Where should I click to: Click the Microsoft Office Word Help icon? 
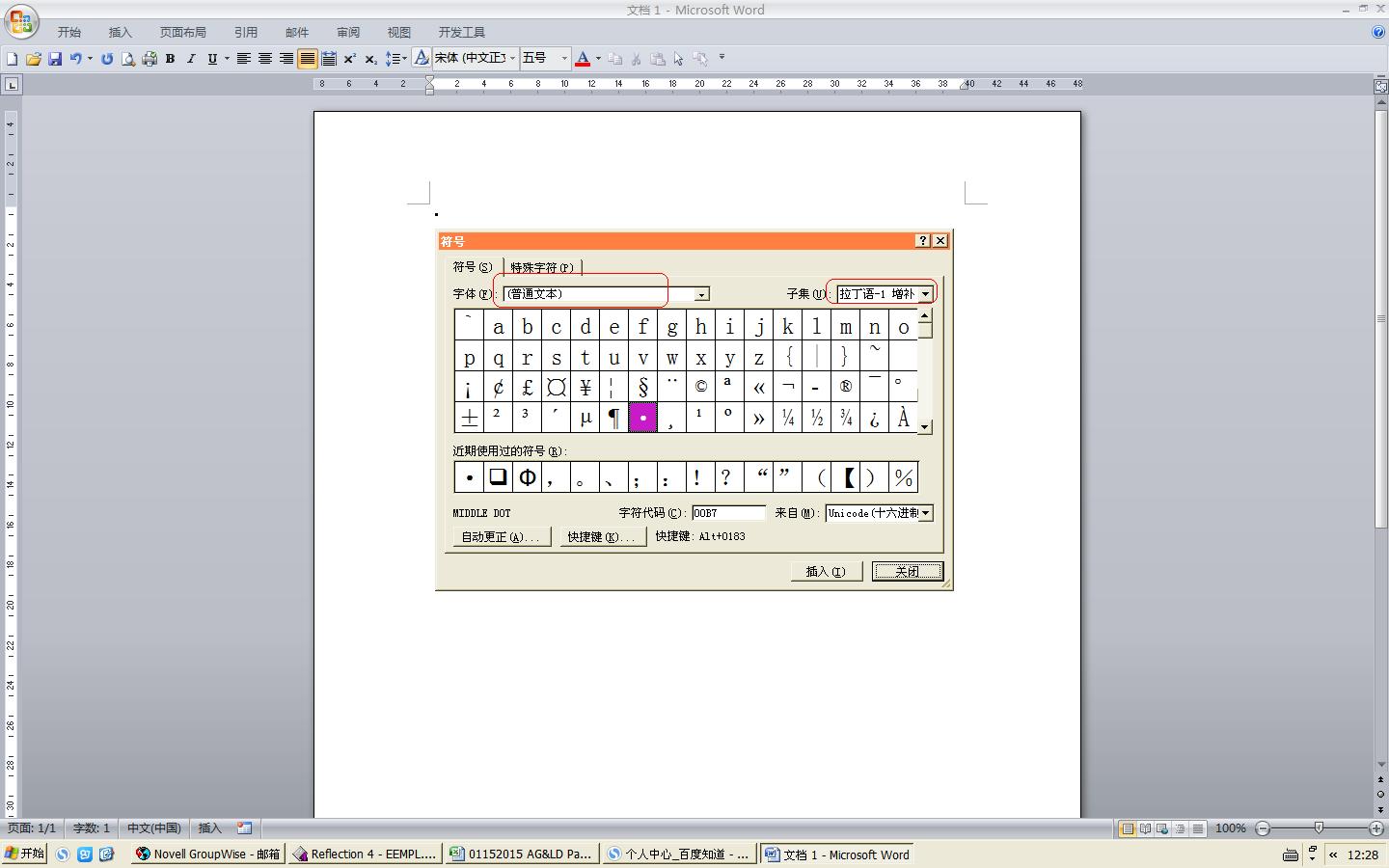[1377, 32]
